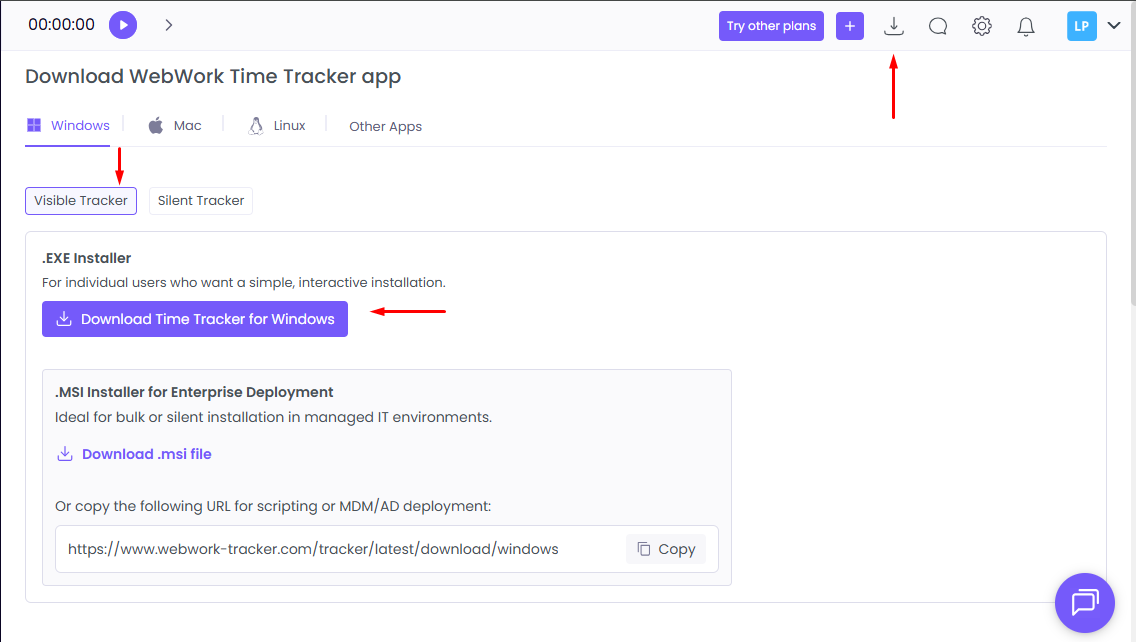This screenshot has width=1136, height=642.
Task: Switch to the Silent Tracker option
Action: click(200, 200)
